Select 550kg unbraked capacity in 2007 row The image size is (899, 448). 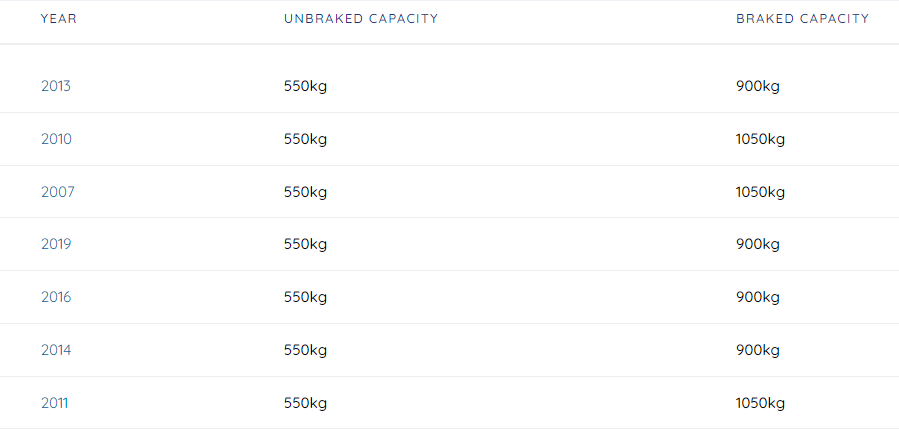tap(306, 192)
